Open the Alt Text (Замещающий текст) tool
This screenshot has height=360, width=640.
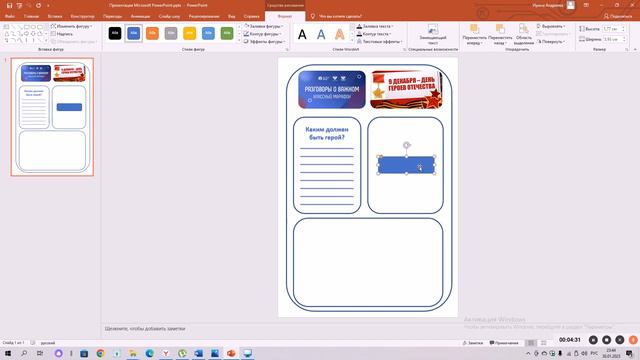coord(433,34)
